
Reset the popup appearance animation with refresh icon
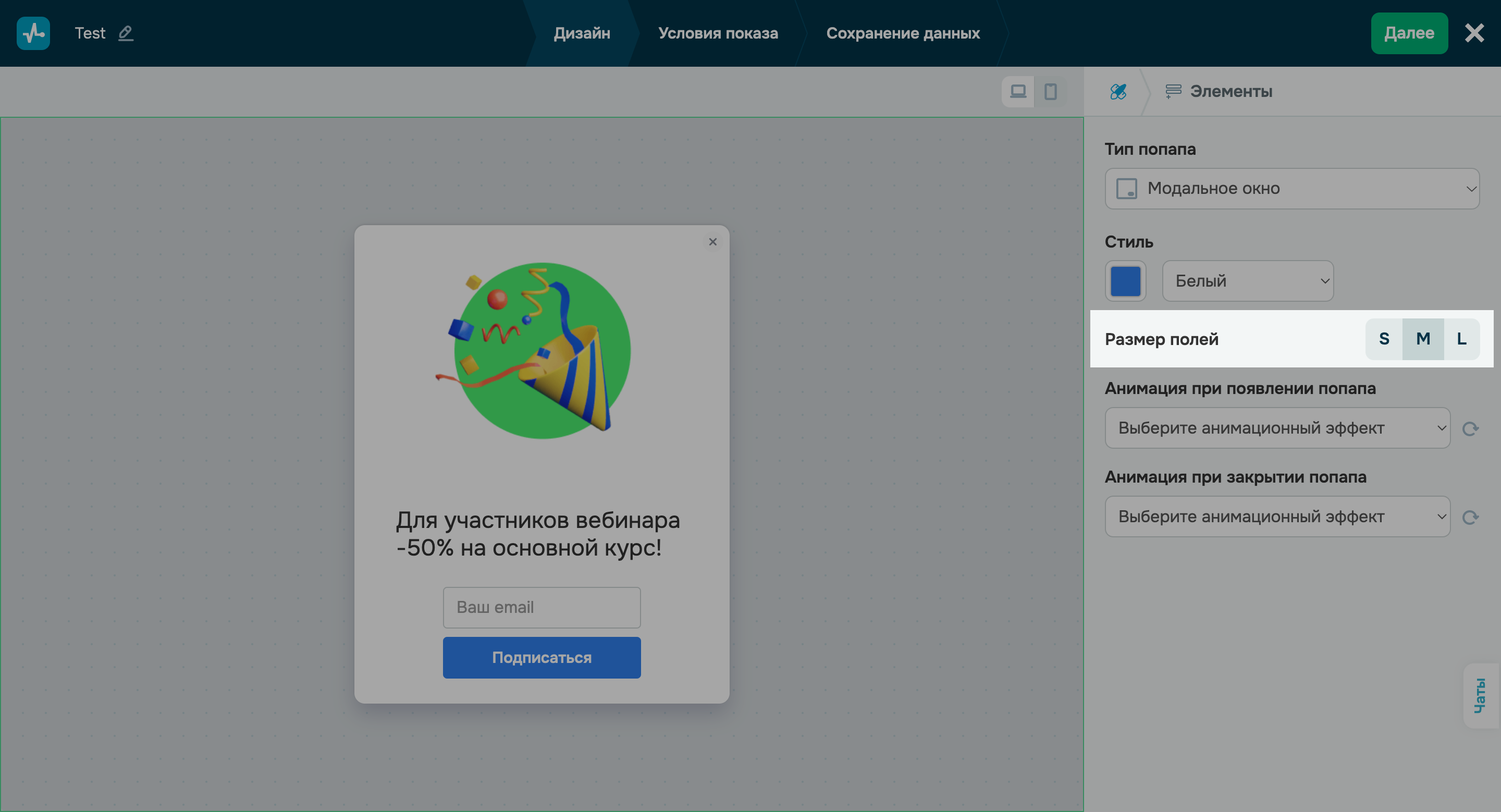(1471, 428)
